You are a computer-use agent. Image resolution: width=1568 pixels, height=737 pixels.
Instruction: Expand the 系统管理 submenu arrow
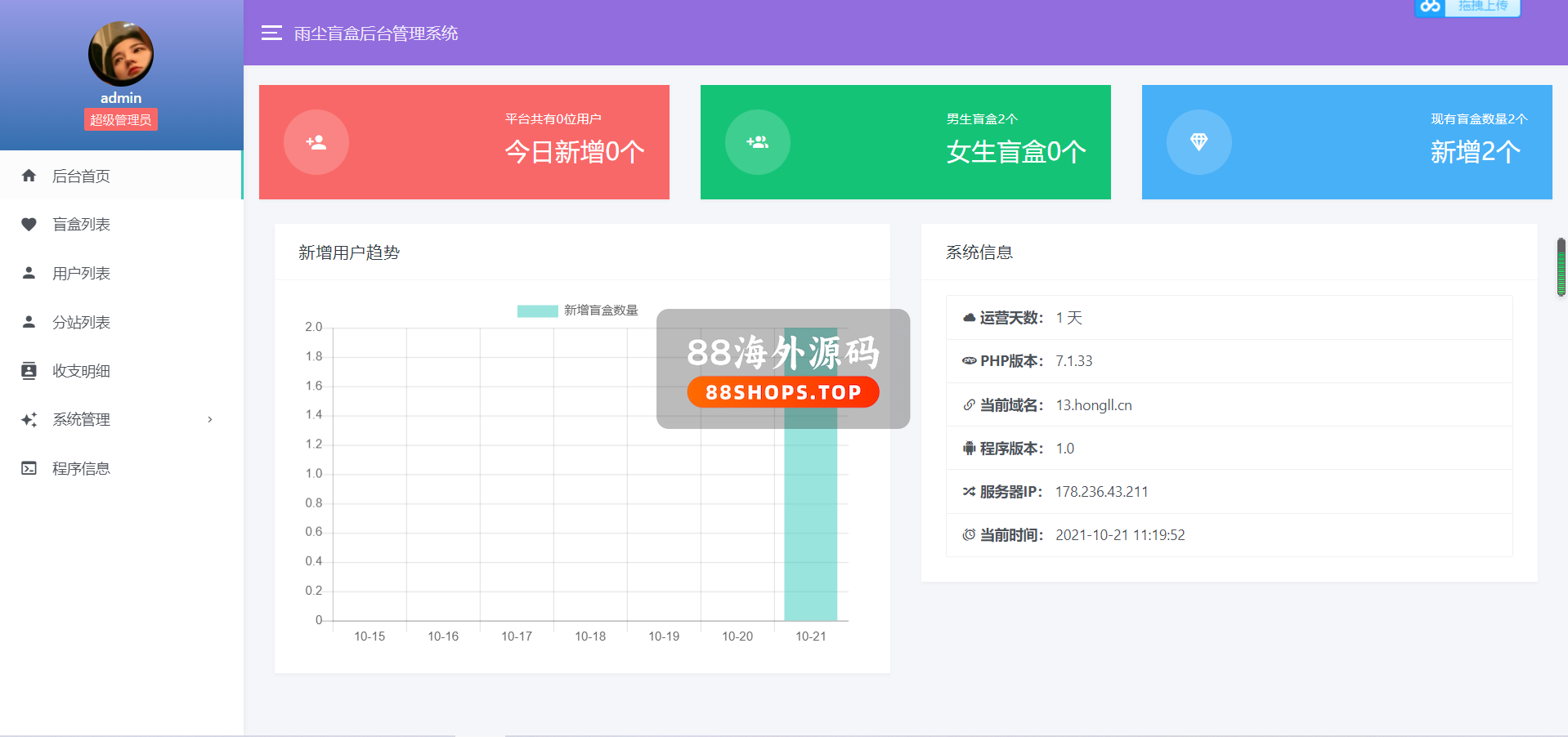(x=210, y=420)
